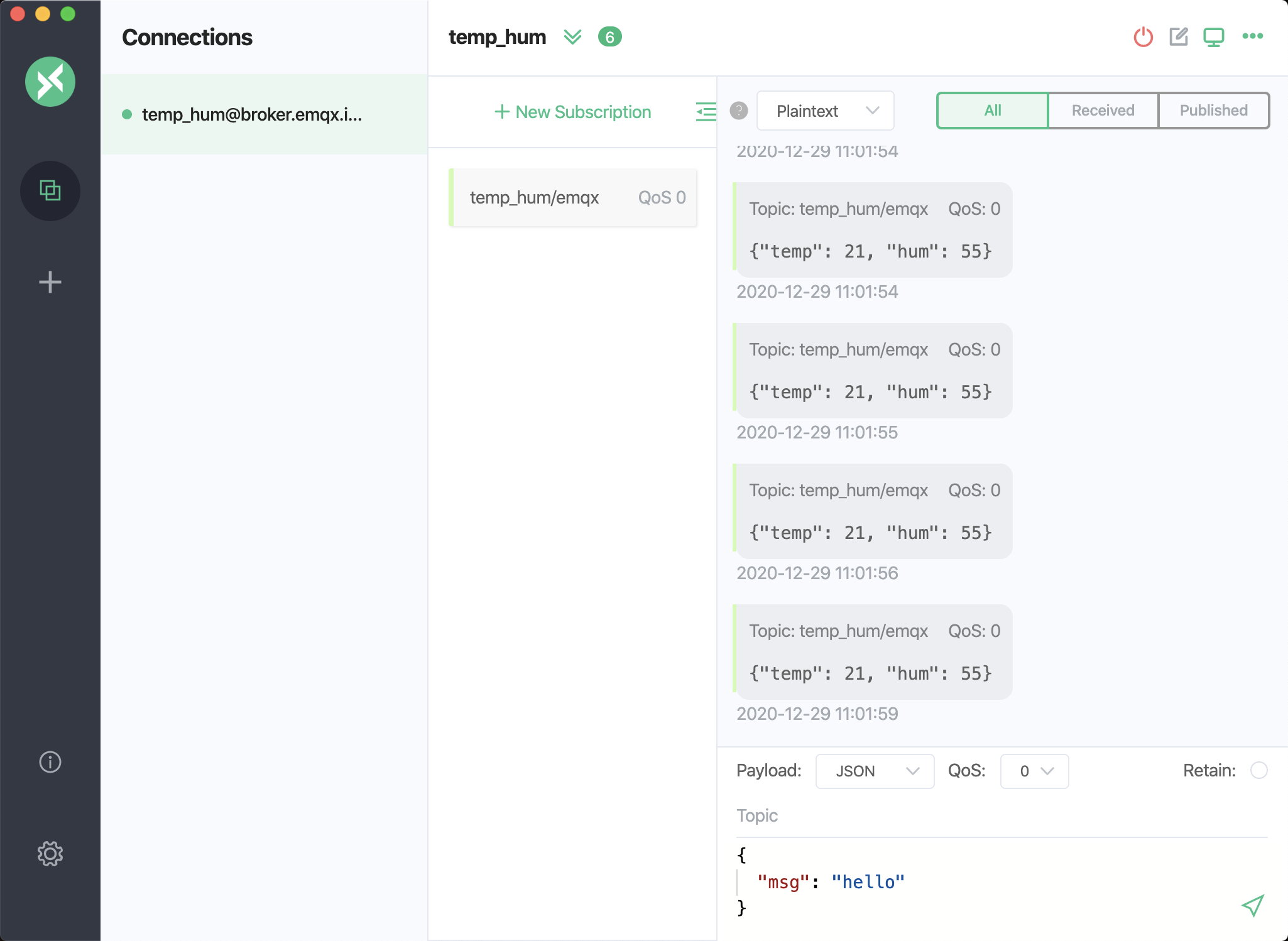The height and width of the screenshot is (941, 1288).
Task: Open the three-dots more options menu
Action: pos(1252,36)
